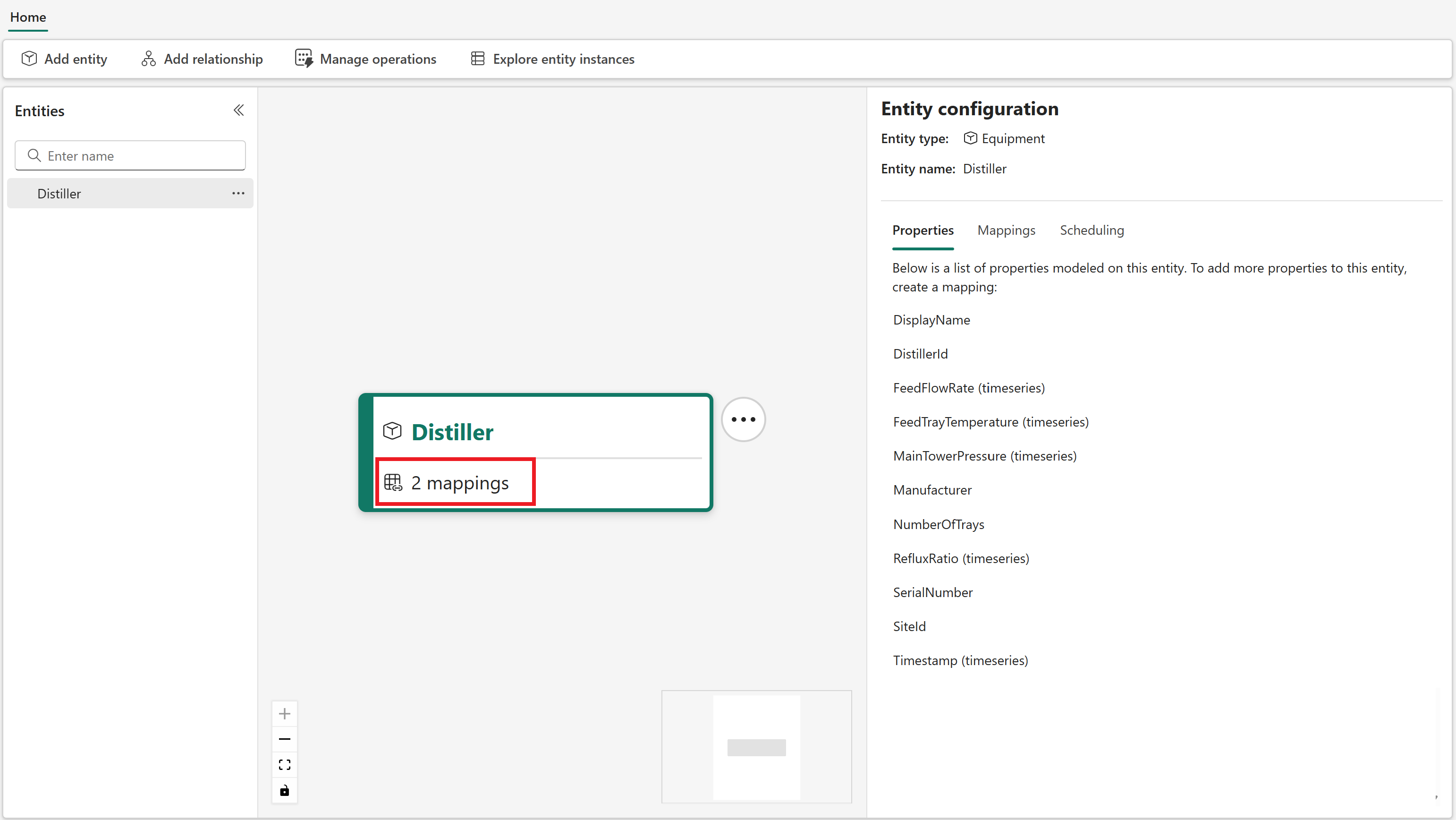Select the Manufacturer property
This screenshot has height=820, width=1456.
click(932, 490)
